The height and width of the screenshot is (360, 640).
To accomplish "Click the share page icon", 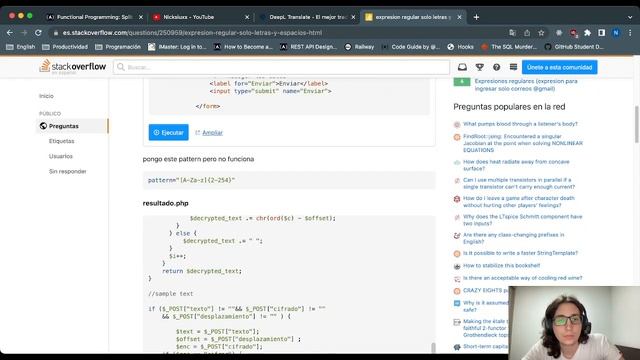I will tap(527, 33).
